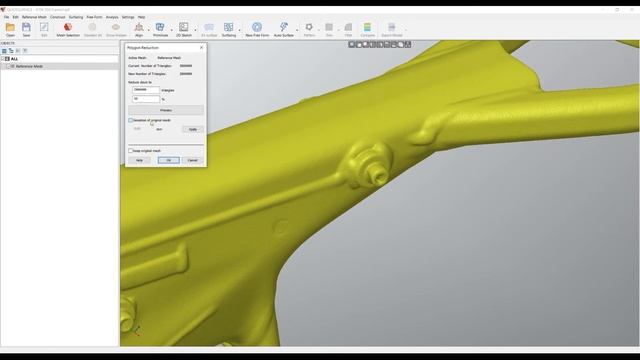640x360 pixels.
Task: Click the Help button in dialog
Action: [x=139, y=160]
